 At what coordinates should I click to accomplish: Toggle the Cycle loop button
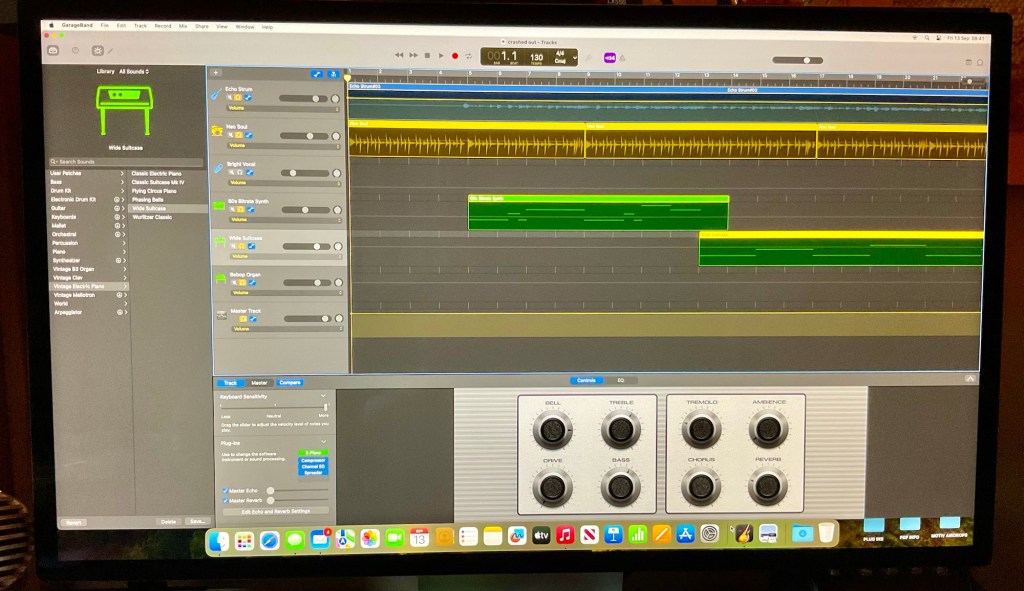tap(468, 56)
